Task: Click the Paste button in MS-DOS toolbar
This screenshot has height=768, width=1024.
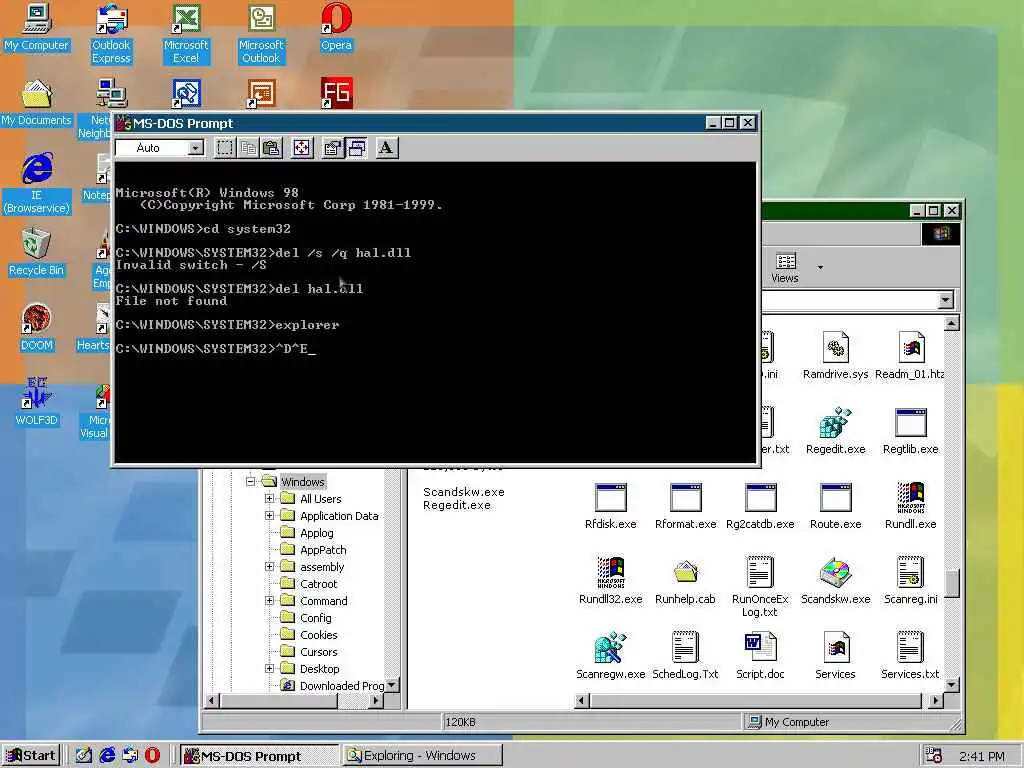Action: coord(272,148)
